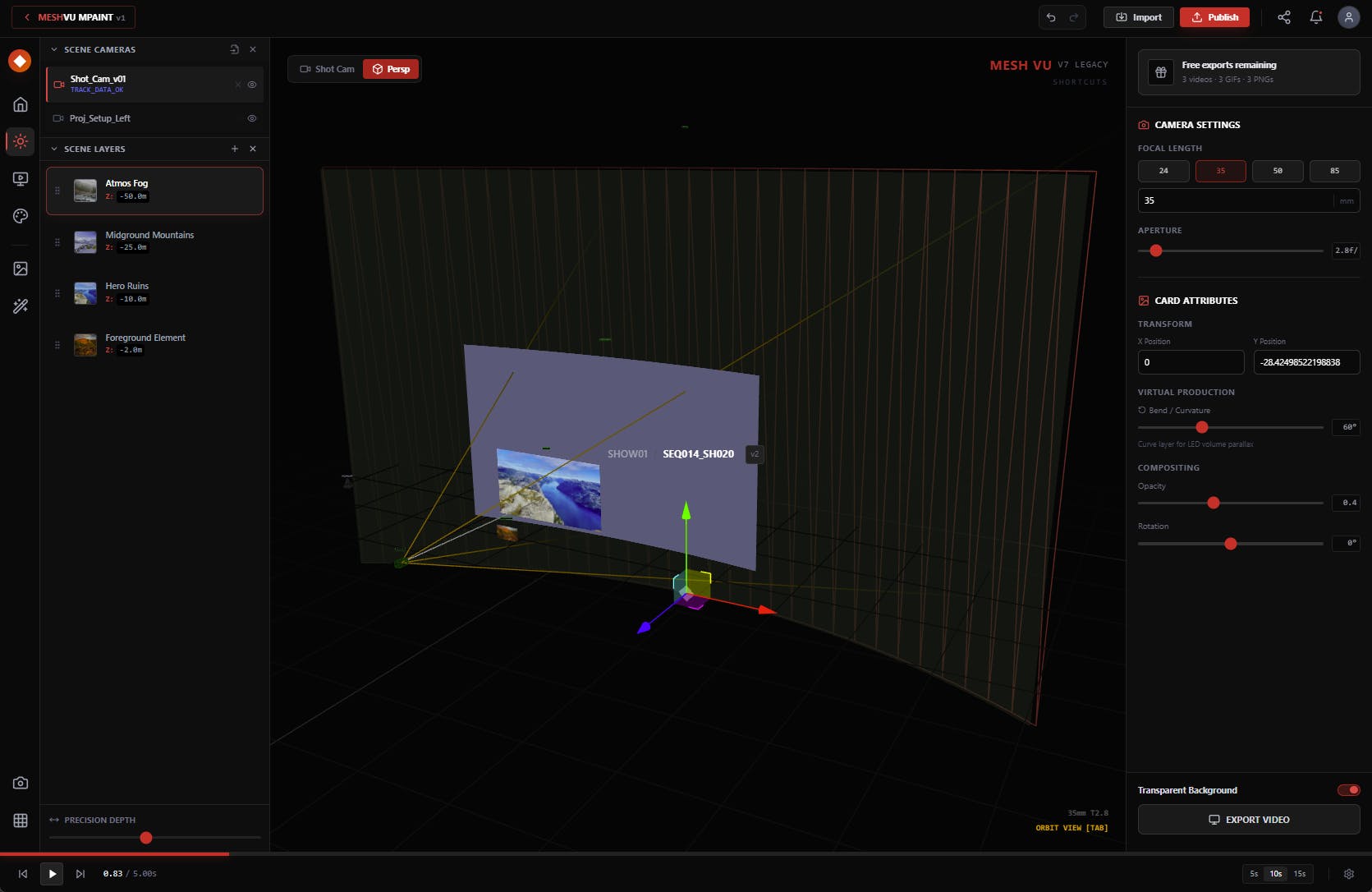Go back using the MeshVu MPaint back chevron

(27, 17)
